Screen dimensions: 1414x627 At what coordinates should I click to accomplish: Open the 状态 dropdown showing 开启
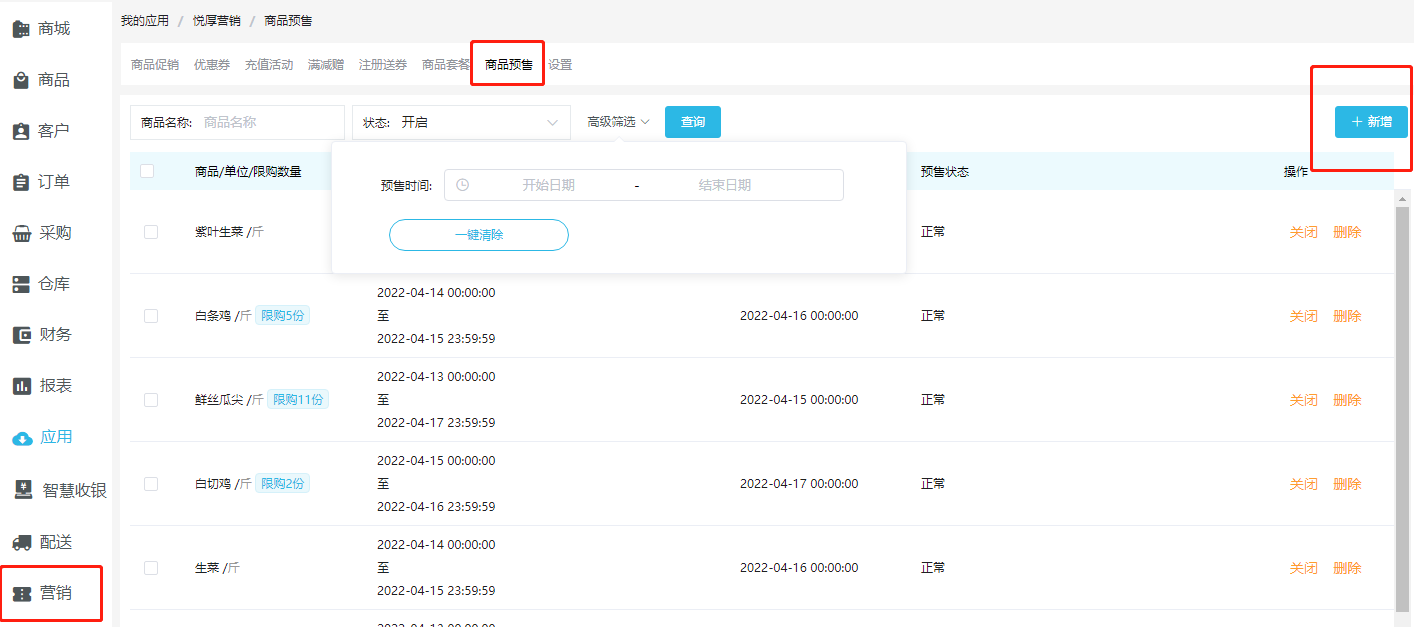click(x=461, y=122)
